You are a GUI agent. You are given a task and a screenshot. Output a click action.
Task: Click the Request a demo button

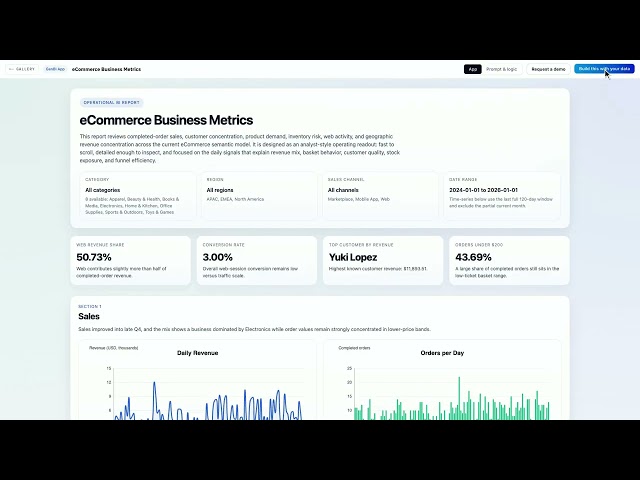tap(548, 69)
